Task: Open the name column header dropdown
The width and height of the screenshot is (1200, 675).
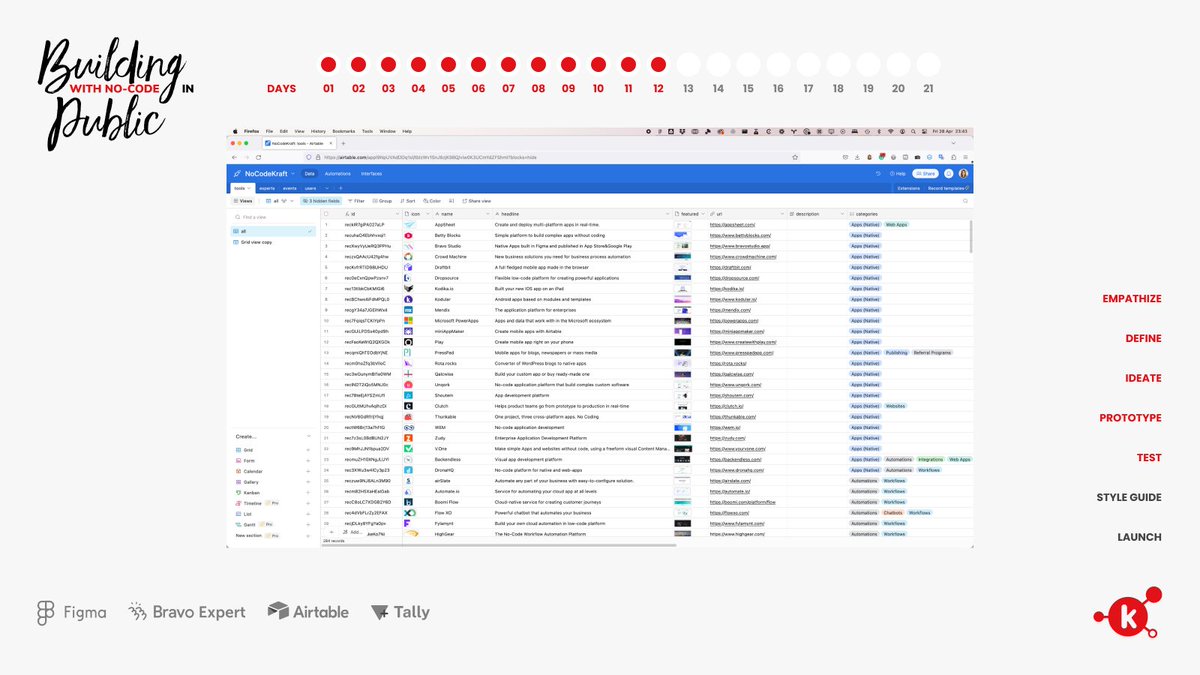Action: [487, 214]
